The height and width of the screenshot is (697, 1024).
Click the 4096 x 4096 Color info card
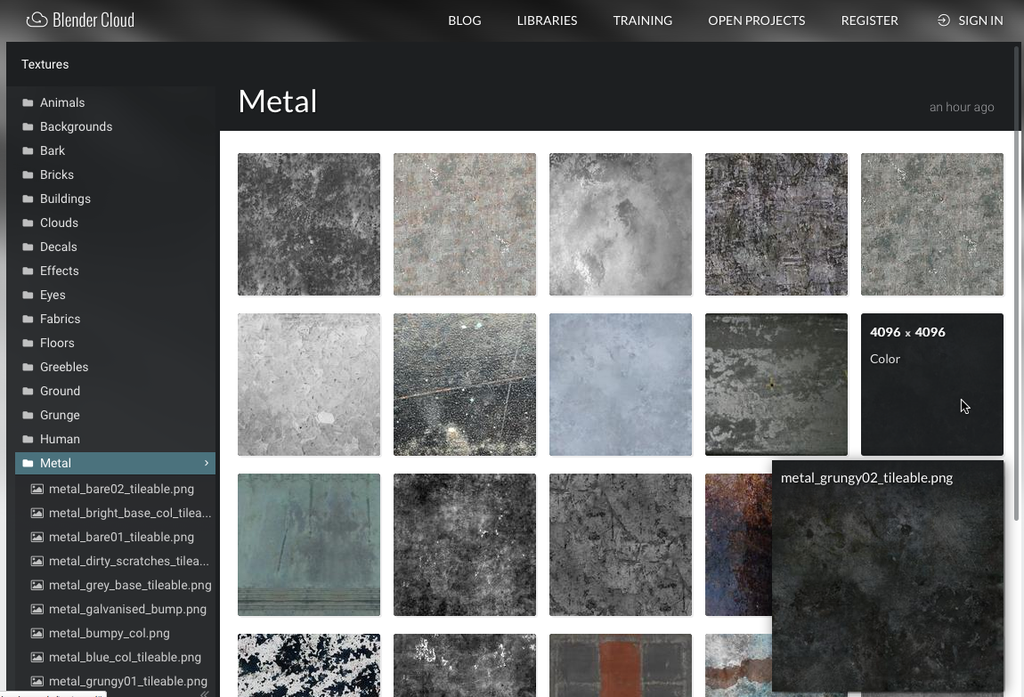pyautogui.click(x=931, y=384)
